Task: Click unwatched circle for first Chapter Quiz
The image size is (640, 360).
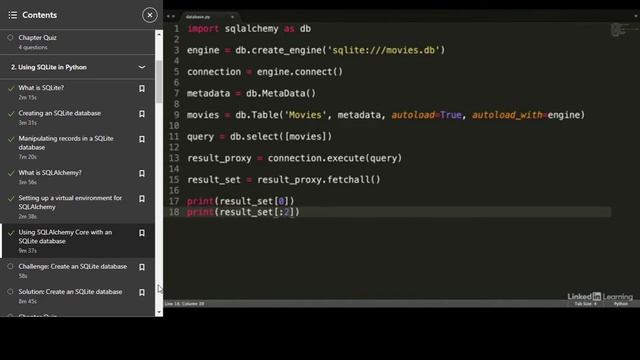Action: pyautogui.click(x=10, y=38)
